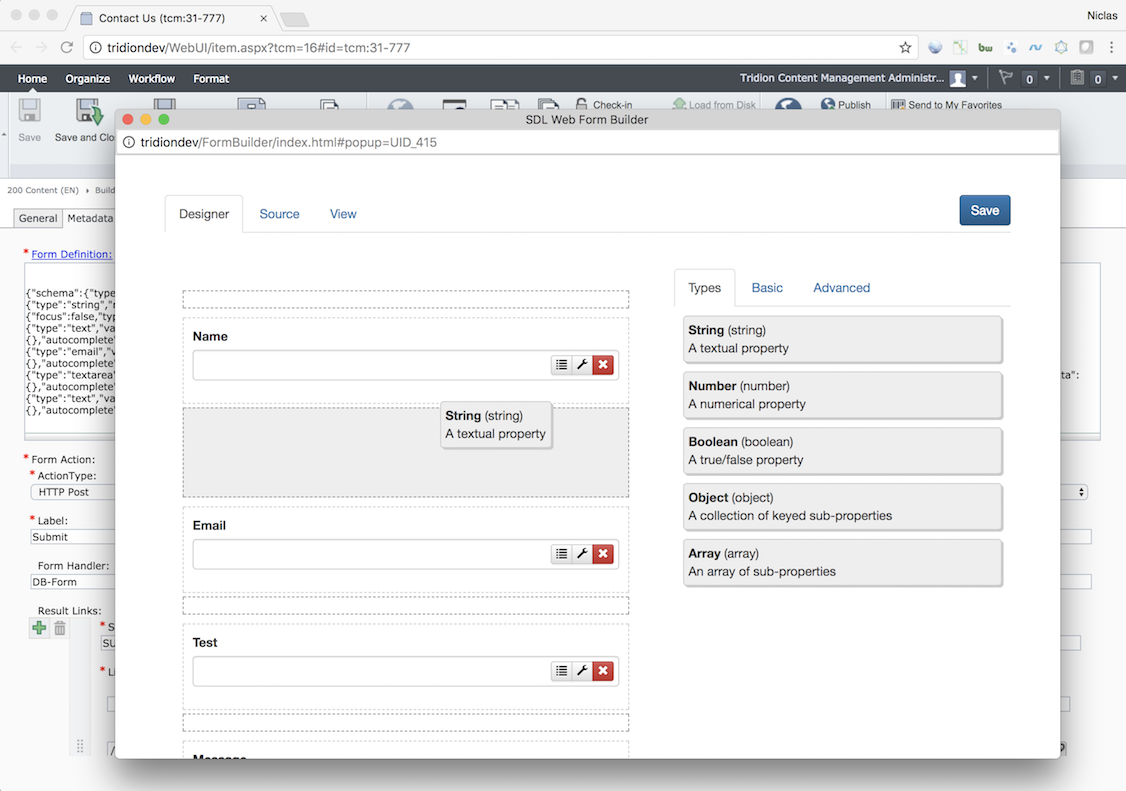This screenshot has width=1126, height=791.
Task: Click the list options icon for Name field
Action: pos(562,365)
